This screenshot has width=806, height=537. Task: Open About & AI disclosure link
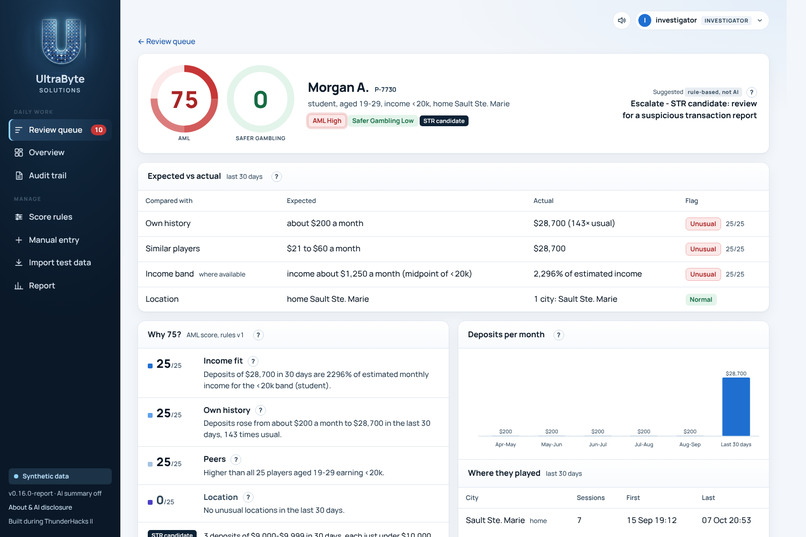(x=40, y=507)
